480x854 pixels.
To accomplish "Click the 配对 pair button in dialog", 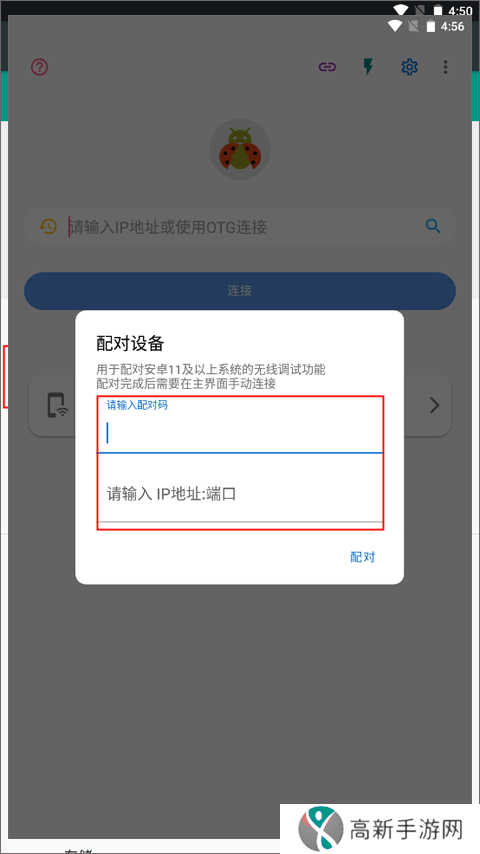I will tap(362, 557).
